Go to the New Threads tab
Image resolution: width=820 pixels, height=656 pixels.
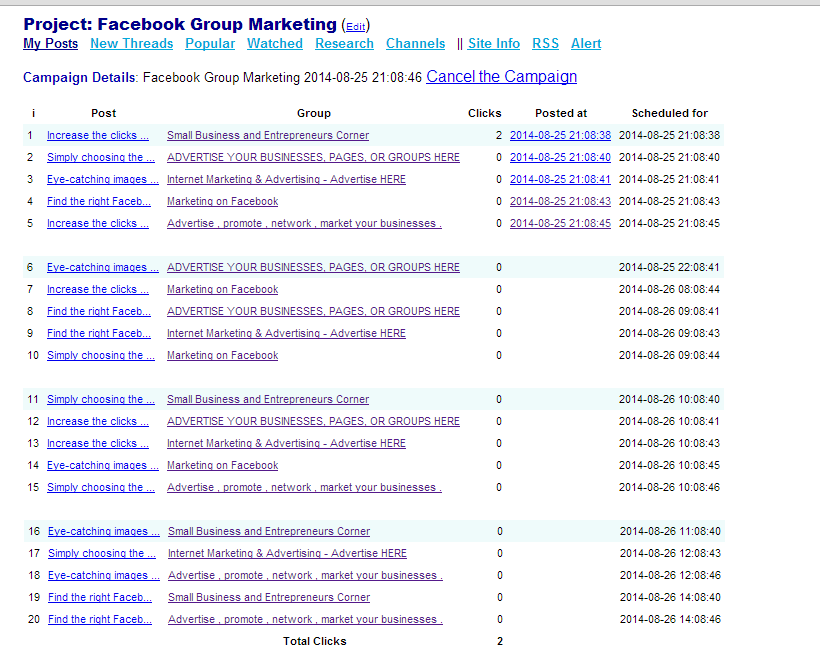tap(131, 43)
